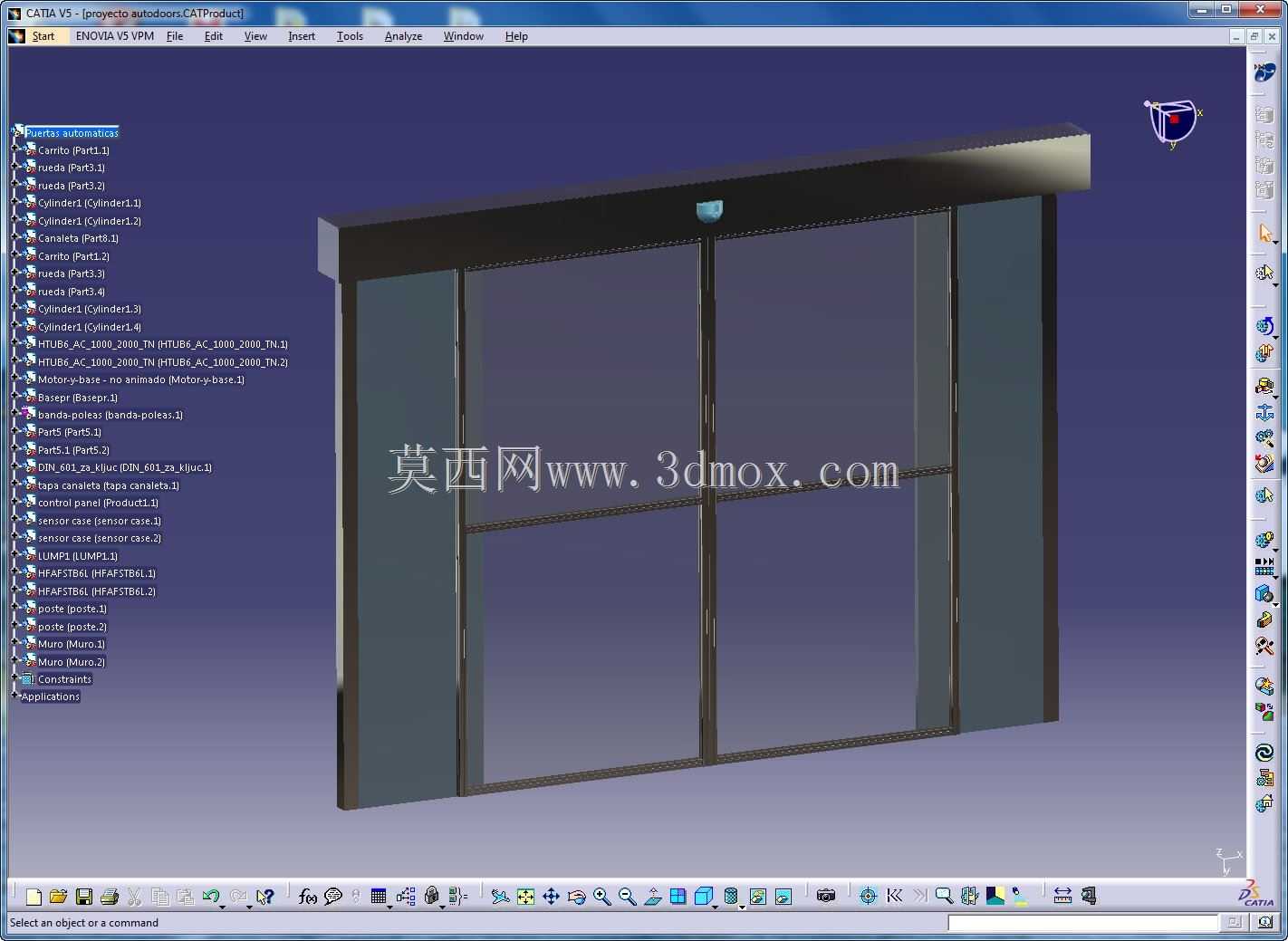The height and width of the screenshot is (941, 1288).
Task: Open the Insert menu
Action: (x=302, y=36)
